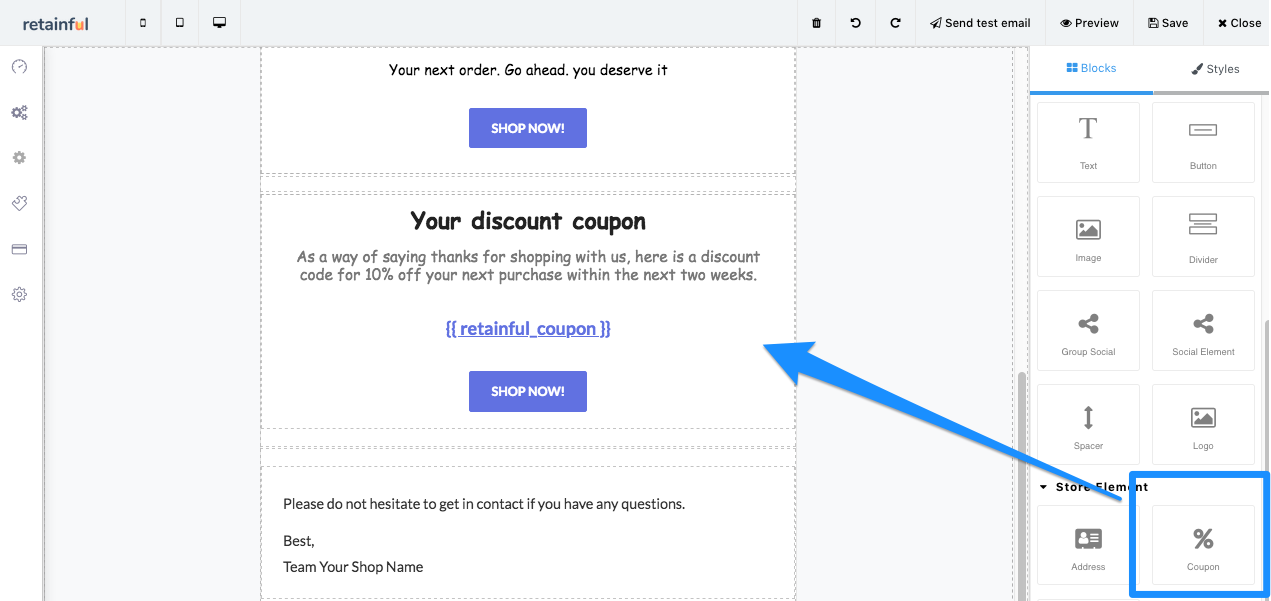1271x601 pixels.
Task: Select the Text block element
Action: (x=1088, y=140)
